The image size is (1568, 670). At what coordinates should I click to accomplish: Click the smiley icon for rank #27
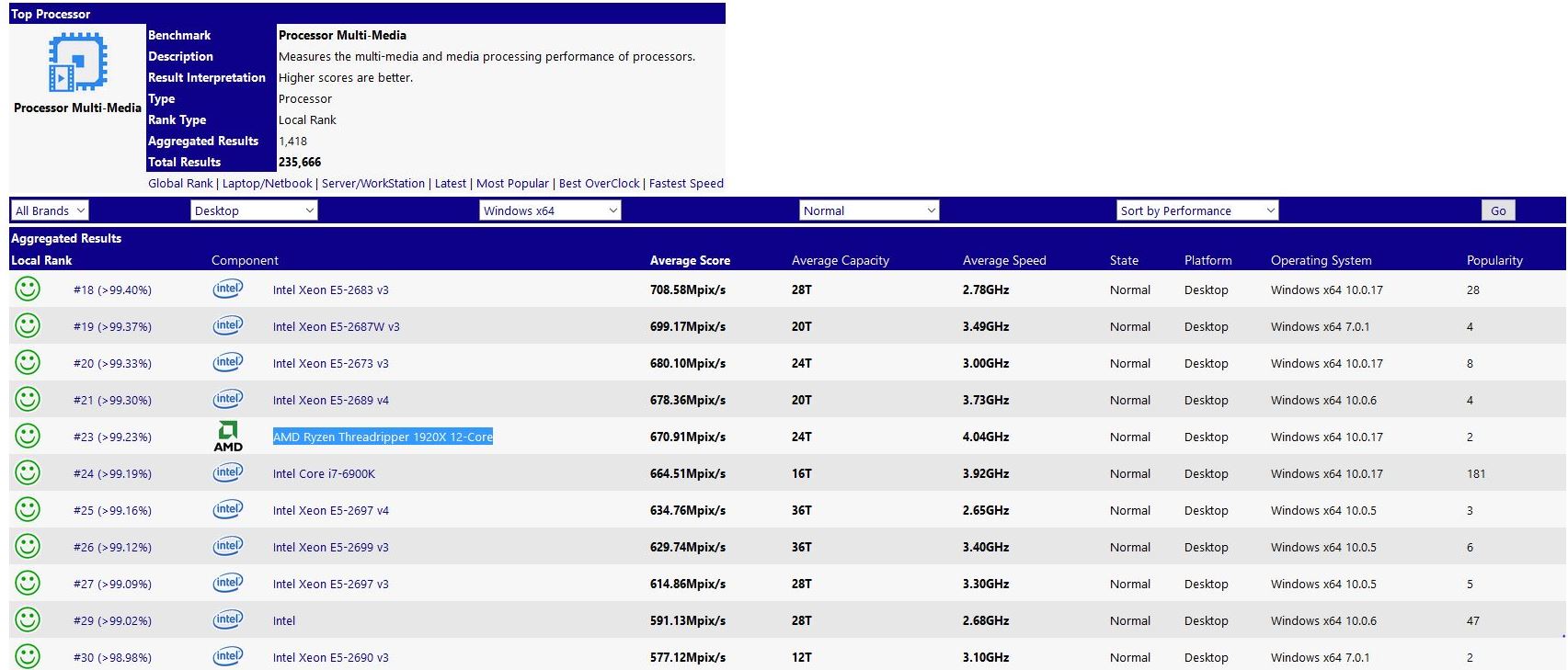coord(28,583)
